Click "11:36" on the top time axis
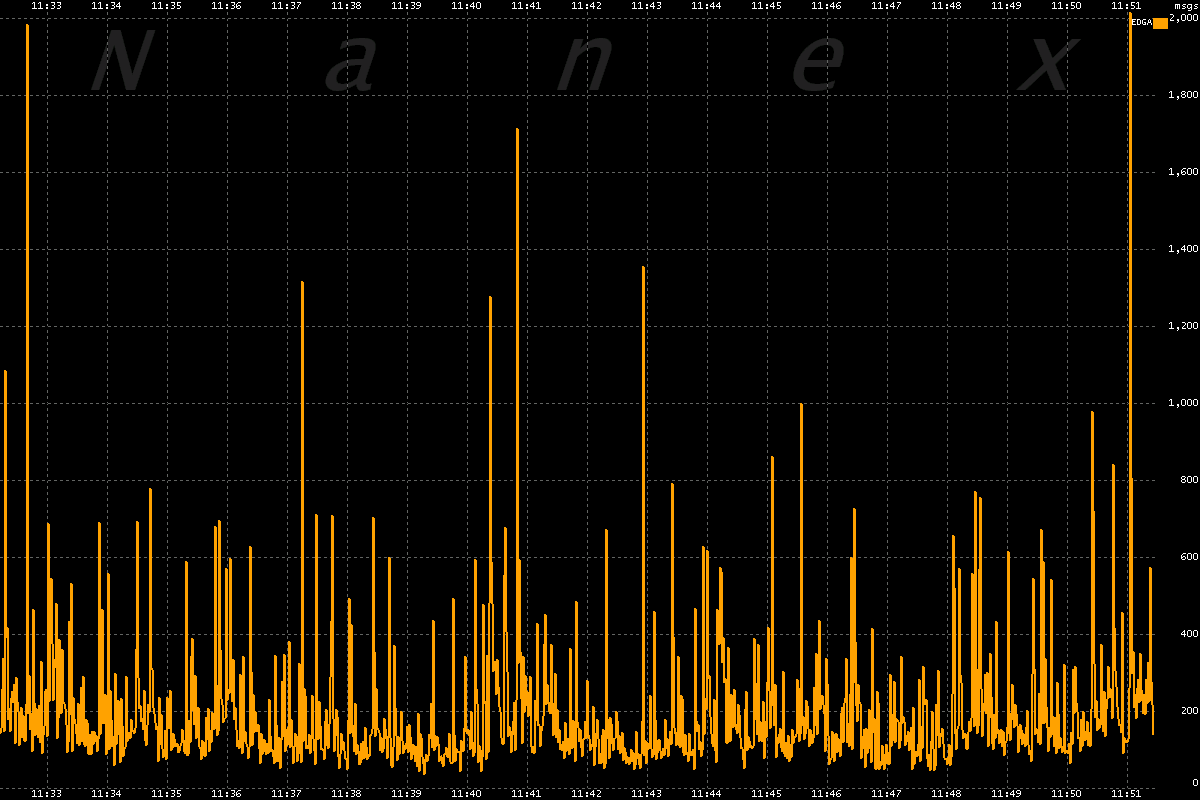 tap(227, 6)
